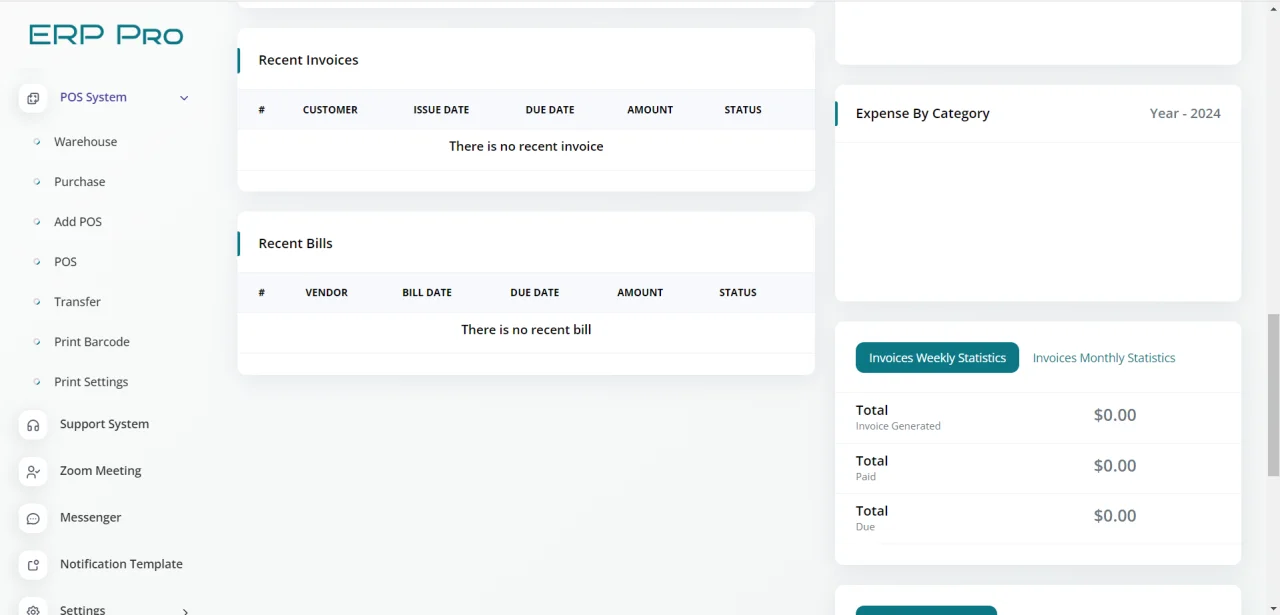This screenshot has height=615, width=1280.
Task: Open Zoom Meeting in the sidebar
Action: pyautogui.click(x=100, y=471)
